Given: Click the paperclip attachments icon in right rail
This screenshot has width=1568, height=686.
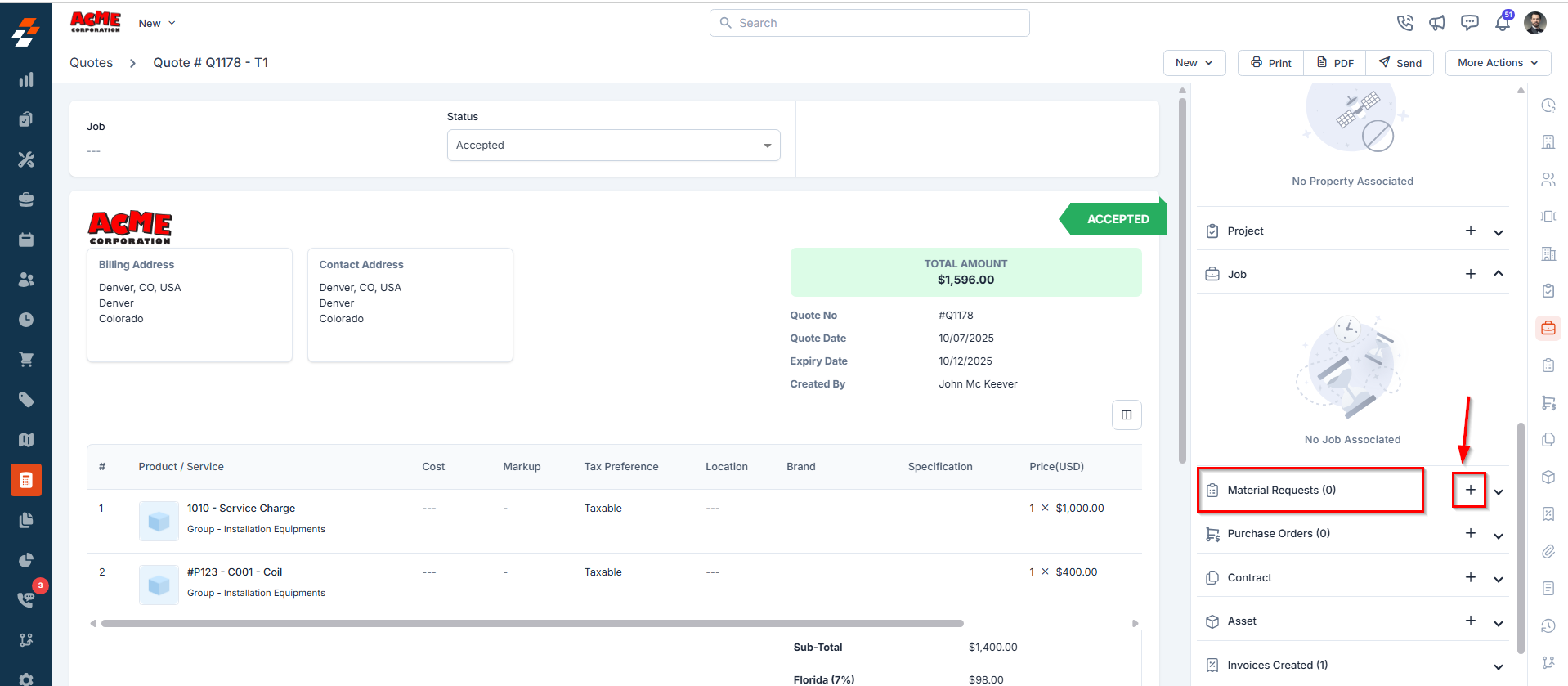Looking at the screenshot, I should [x=1548, y=551].
